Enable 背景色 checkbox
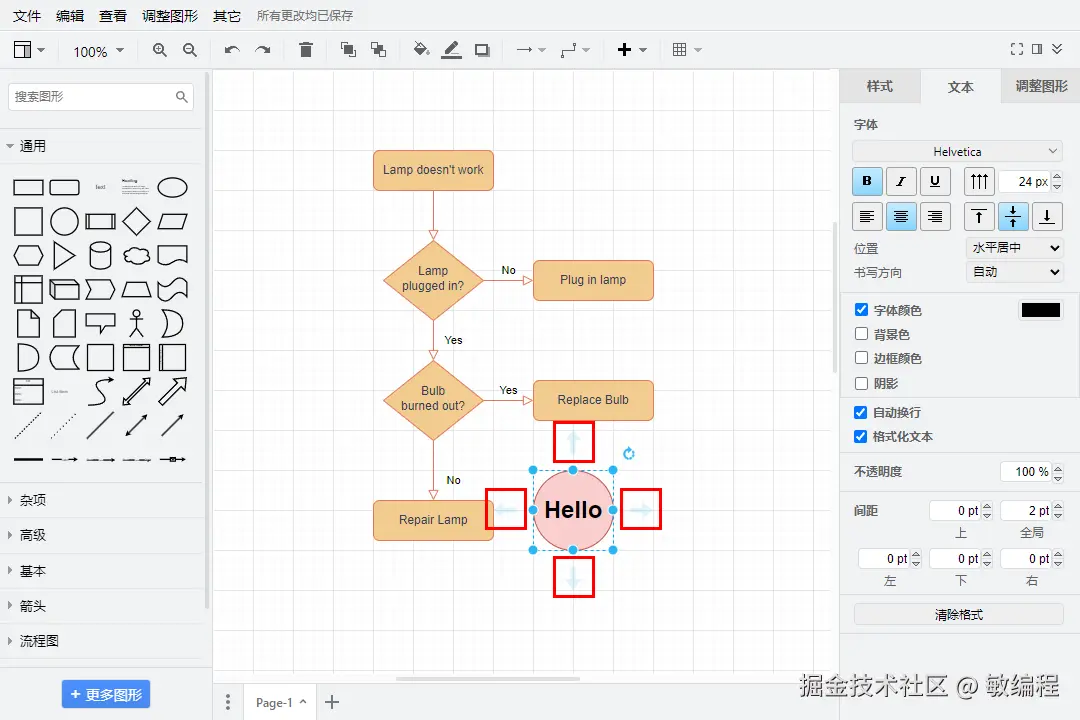The height and width of the screenshot is (720, 1080). click(x=861, y=333)
